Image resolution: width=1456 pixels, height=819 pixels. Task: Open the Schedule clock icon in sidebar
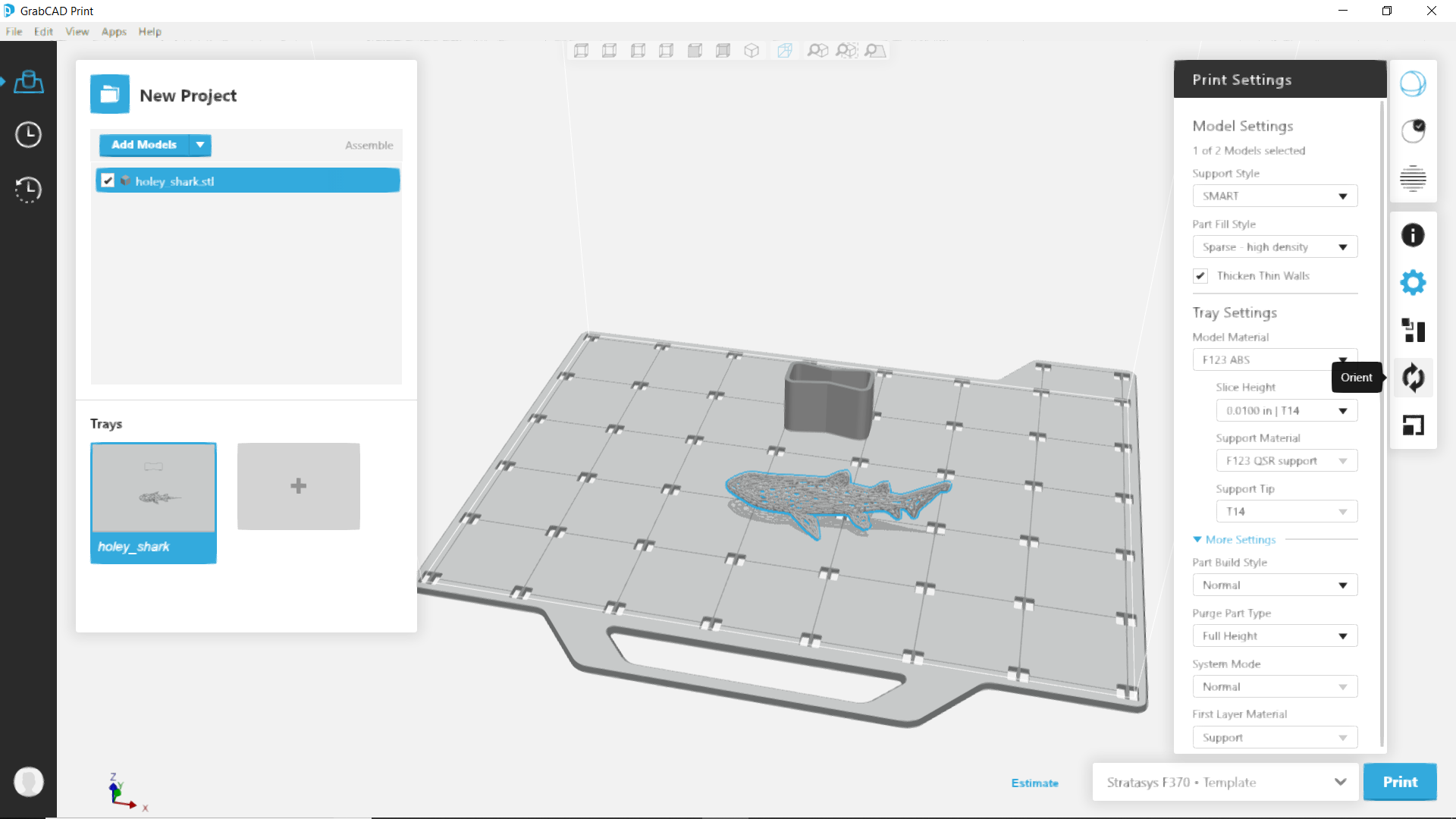(x=29, y=135)
